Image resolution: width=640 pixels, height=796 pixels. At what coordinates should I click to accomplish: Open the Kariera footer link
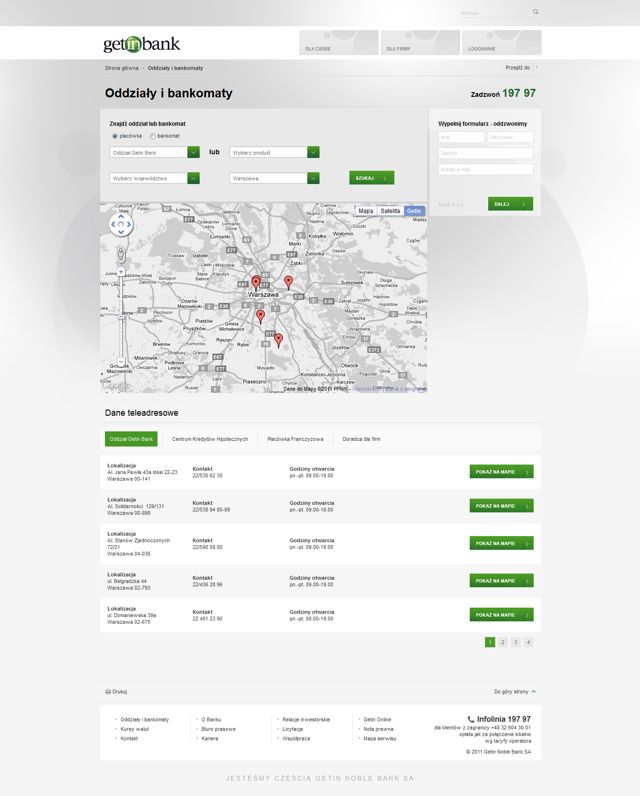click(210, 739)
